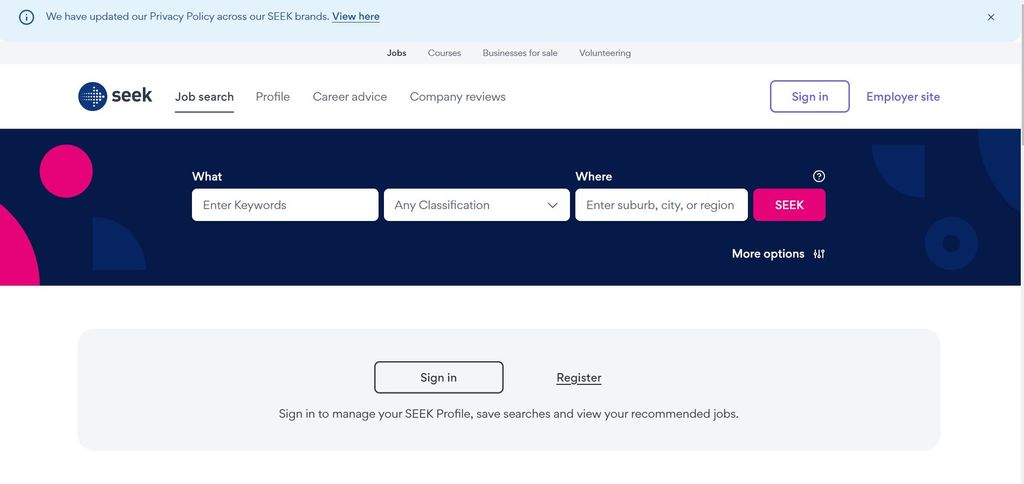Viewport: 1024px width, 484px height.
Task: Visit the Employer site link
Action: coord(902,97)
